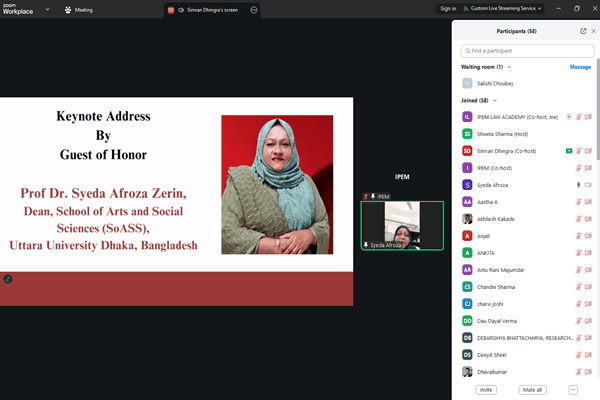Click the Mute all button

(532, 390)
